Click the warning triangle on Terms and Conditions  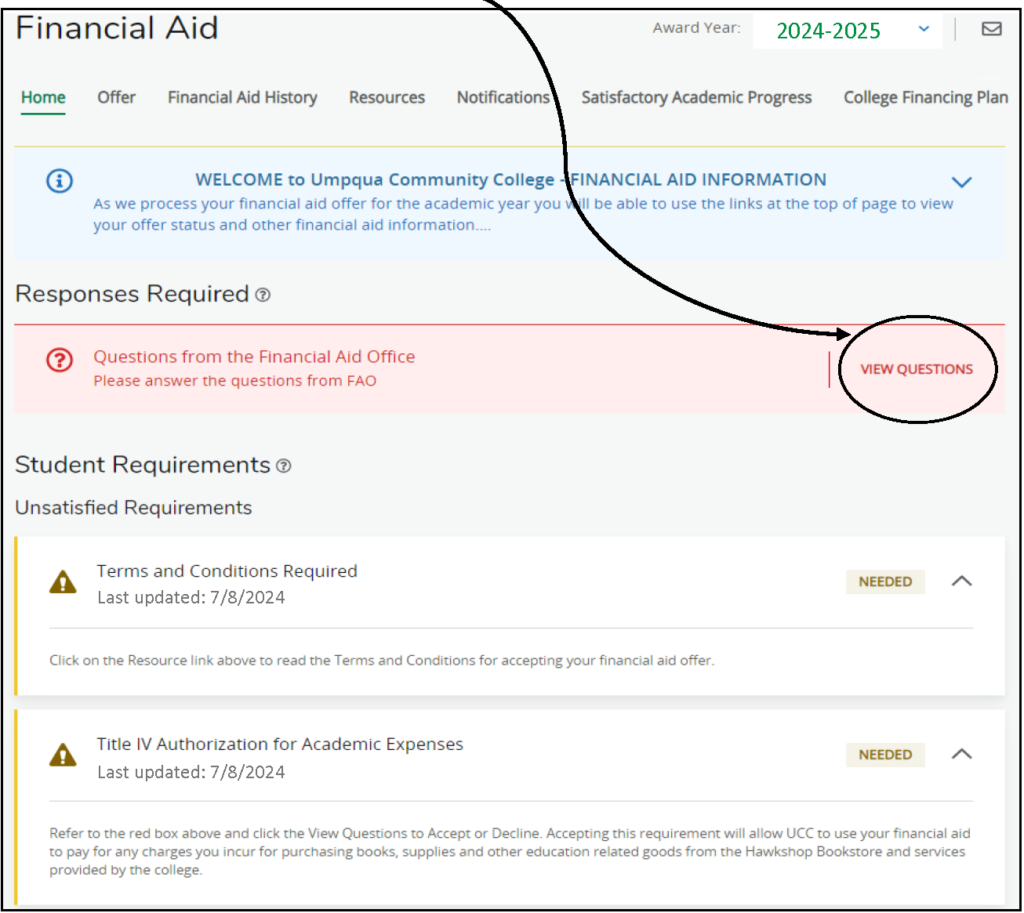pyautogui.click(x=63, y=581)
